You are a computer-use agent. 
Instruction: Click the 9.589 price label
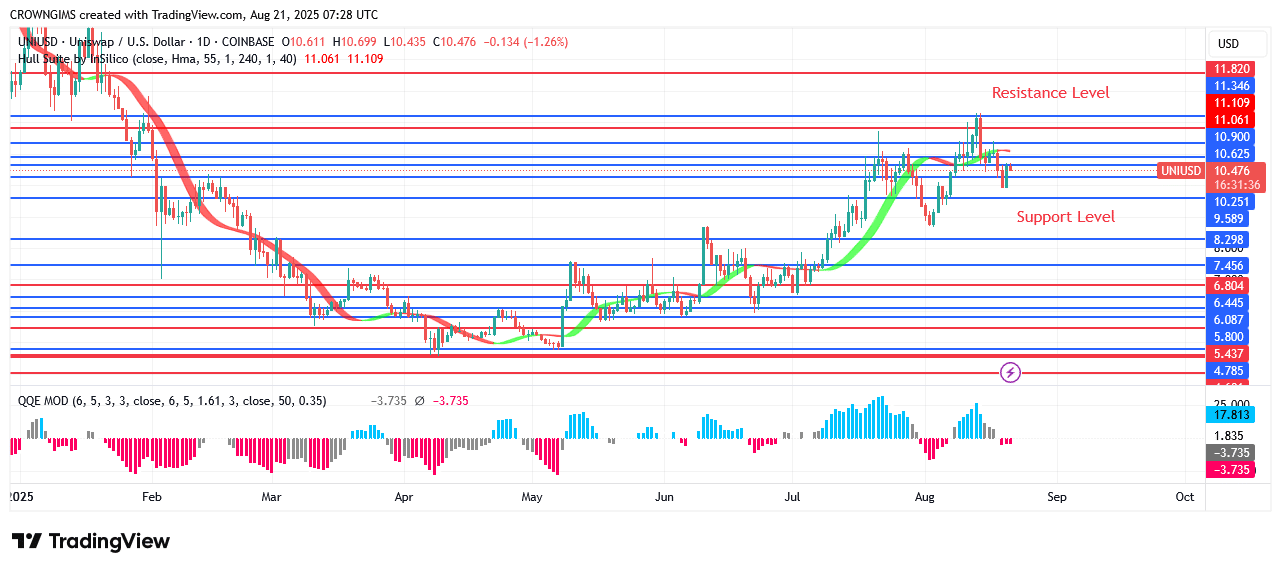tap(1229, 219)
